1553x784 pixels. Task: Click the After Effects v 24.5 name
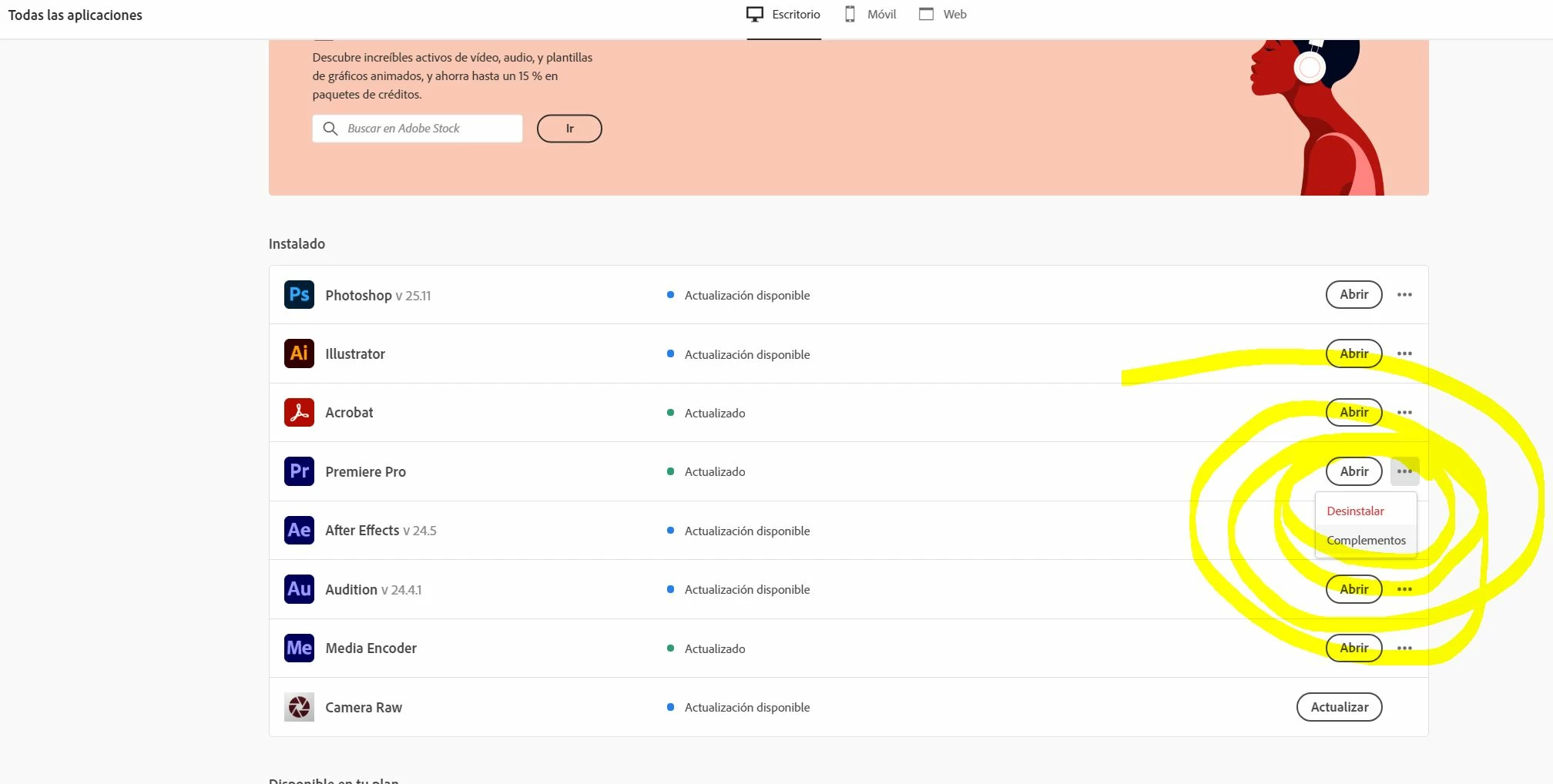[x=381, y=531]
